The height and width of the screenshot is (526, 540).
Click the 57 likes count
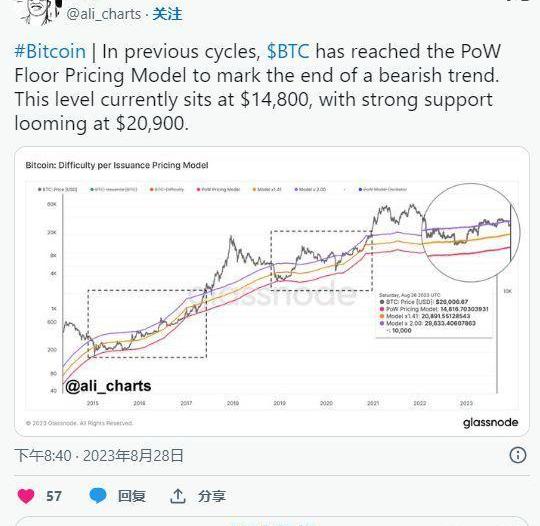pyautogui.click(x=54, y=496)
